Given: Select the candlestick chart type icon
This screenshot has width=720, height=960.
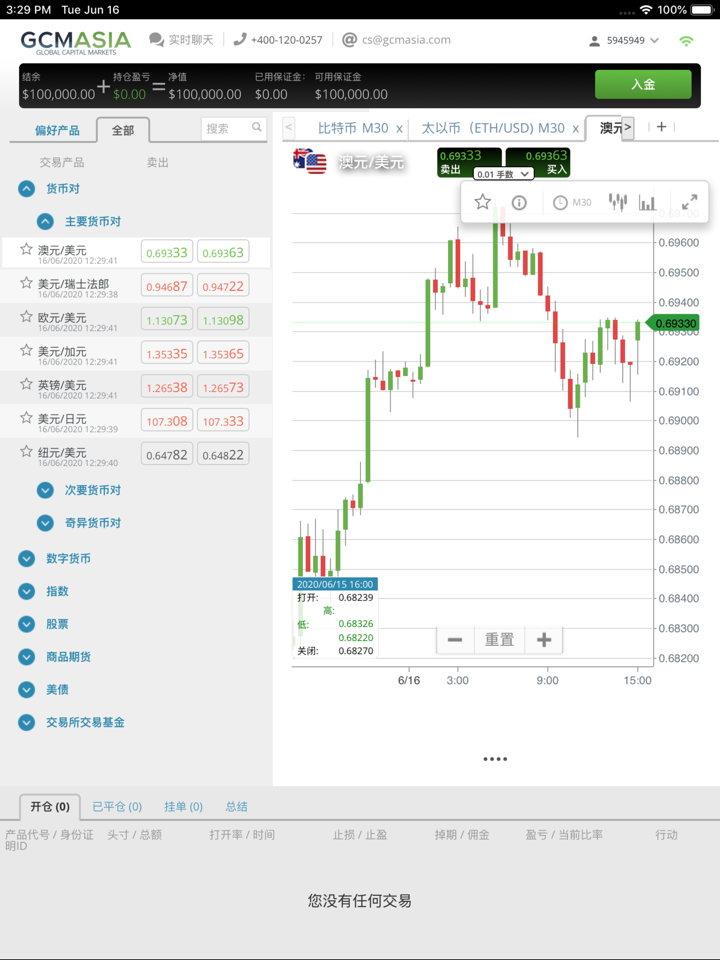Looking at the screenshot, I should [618, 202].
